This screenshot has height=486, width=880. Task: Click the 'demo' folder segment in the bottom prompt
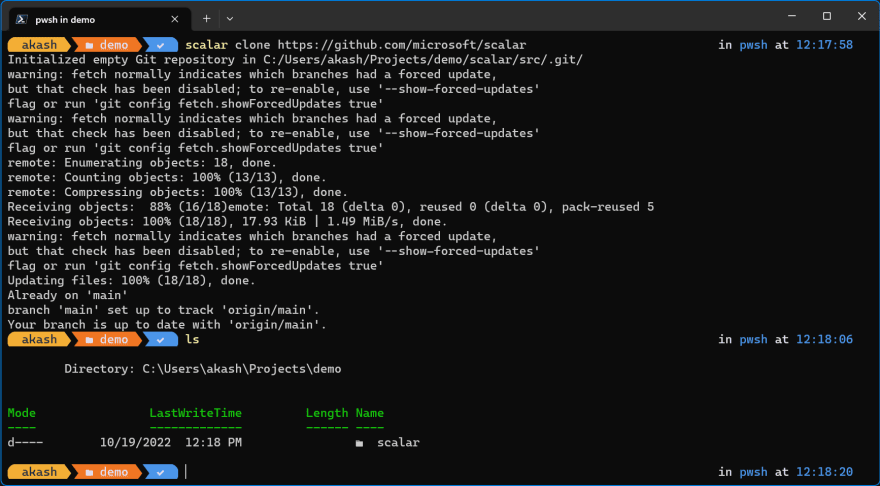[x=107, y=472]
